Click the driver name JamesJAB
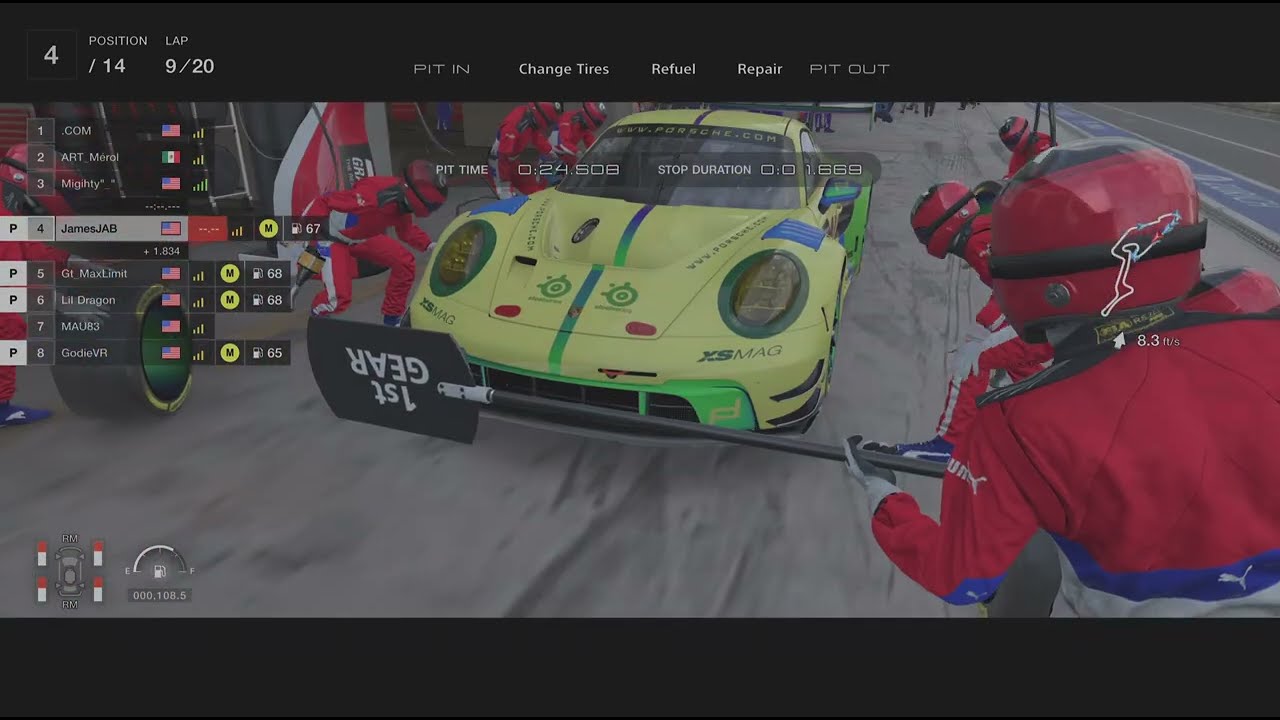1280x720 pixels. [x=89, y=228]
